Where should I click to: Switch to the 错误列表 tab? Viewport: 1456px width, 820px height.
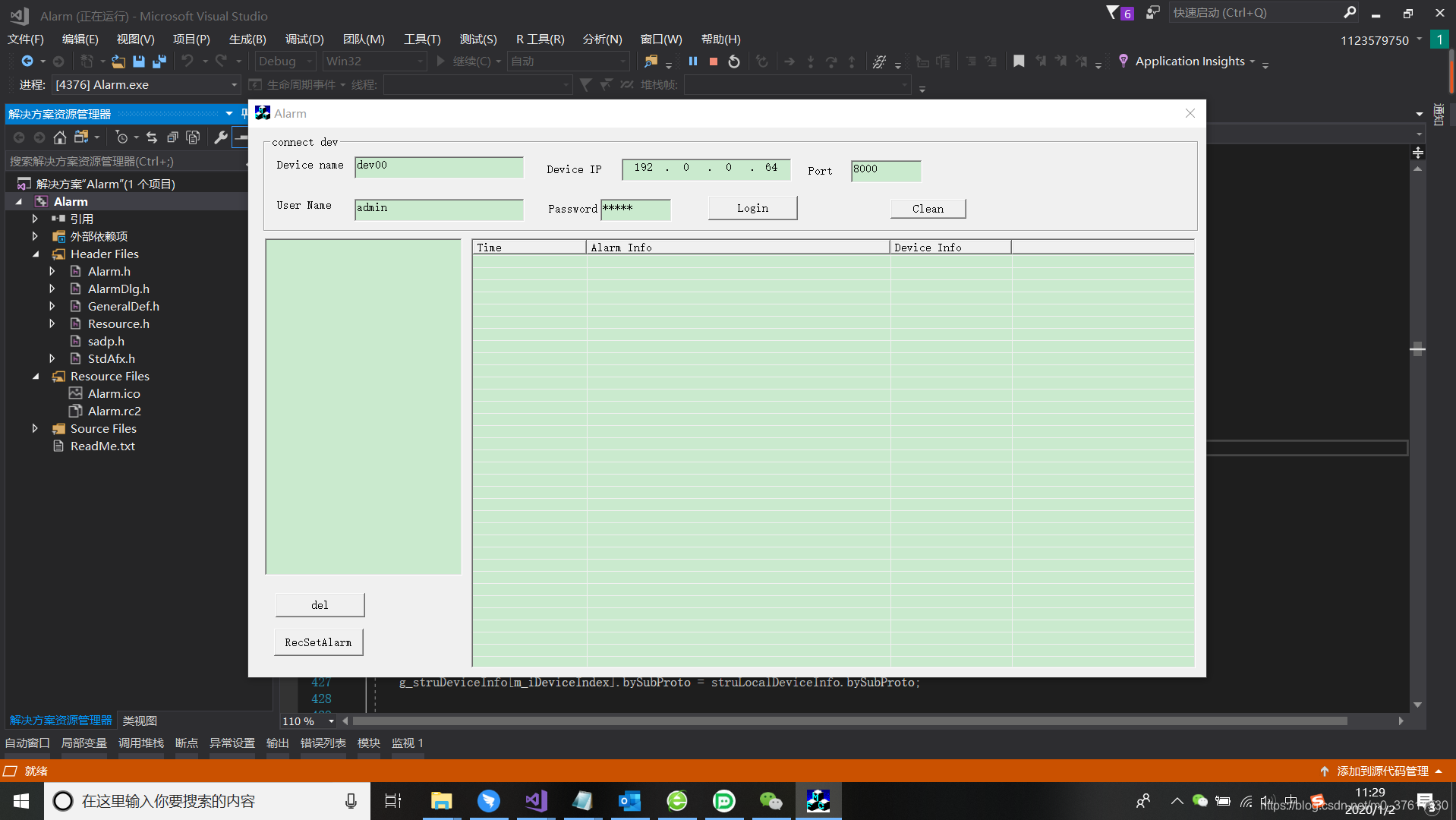tap(323, 743)
